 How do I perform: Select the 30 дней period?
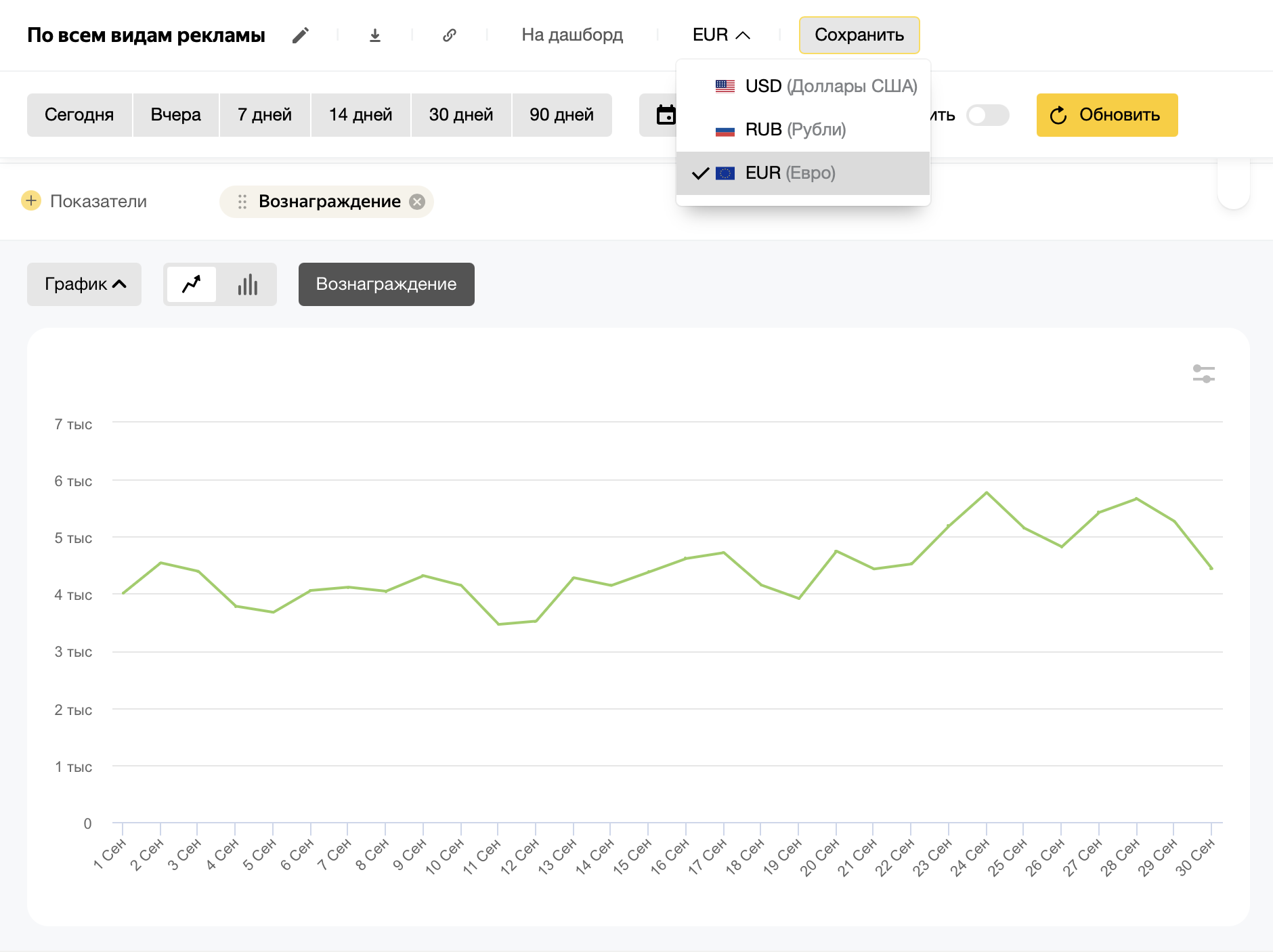pos(460,115)
